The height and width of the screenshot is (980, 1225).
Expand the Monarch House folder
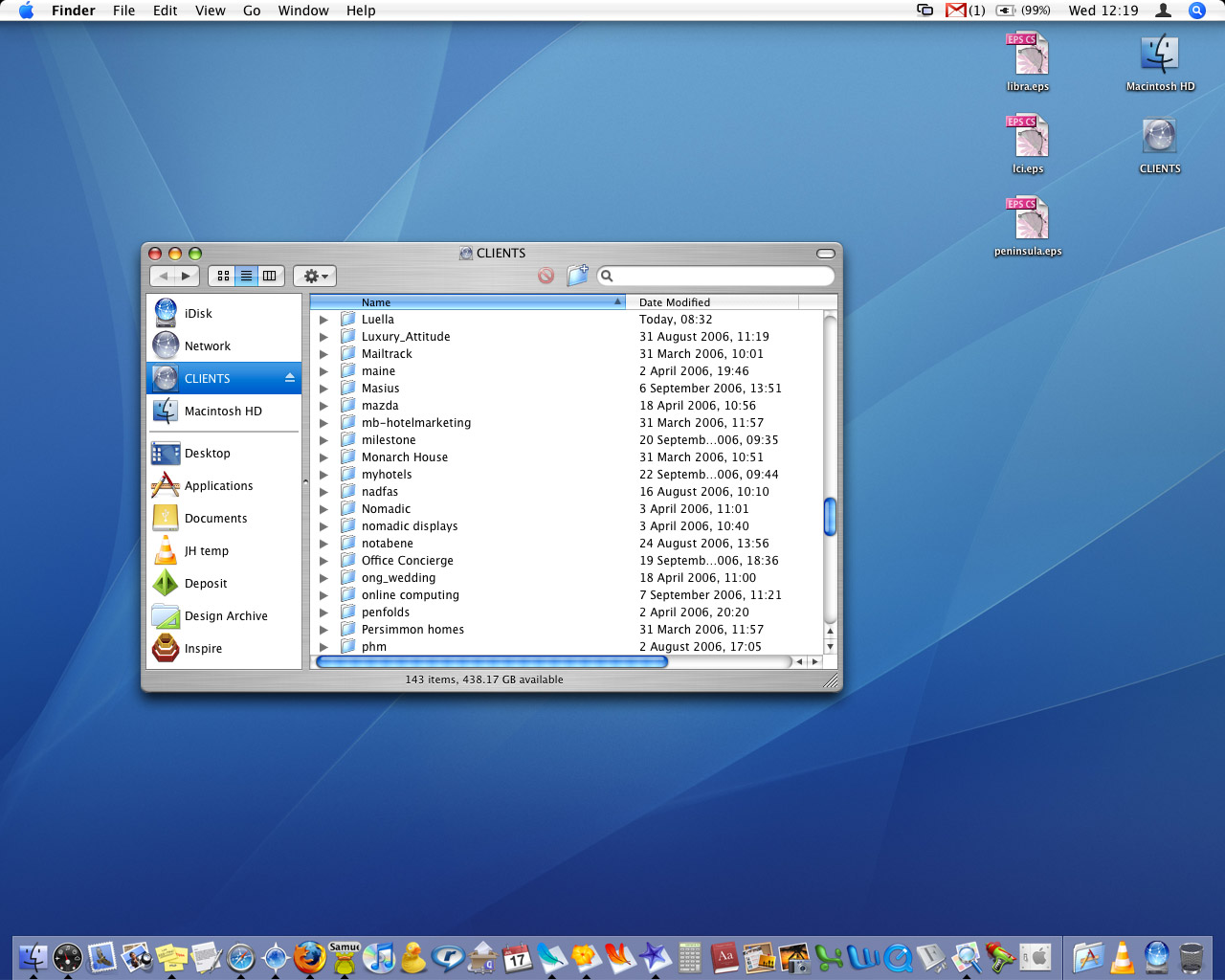[x=323, y=457]
